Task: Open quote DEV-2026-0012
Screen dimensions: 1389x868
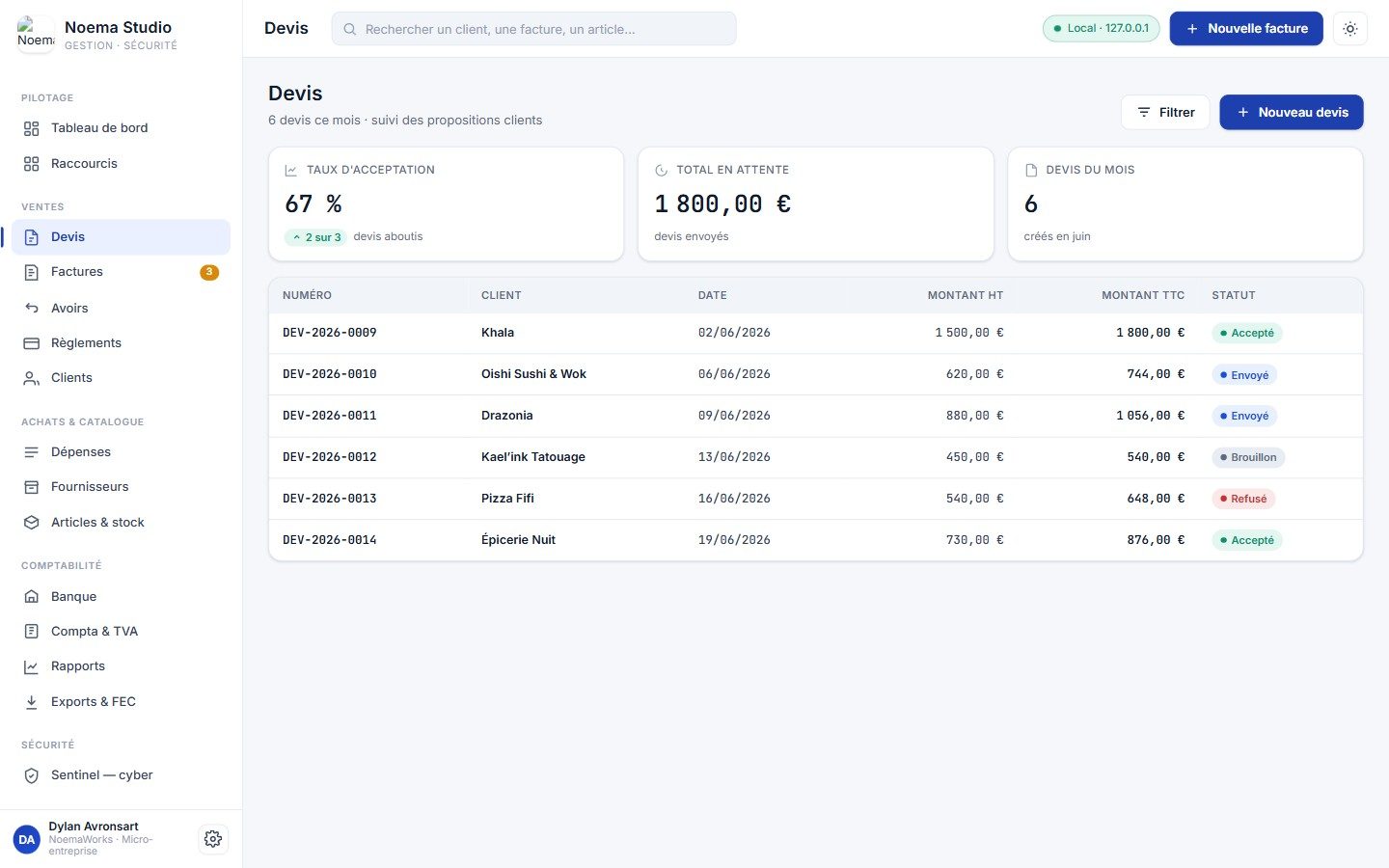Action: pos(330,457)
